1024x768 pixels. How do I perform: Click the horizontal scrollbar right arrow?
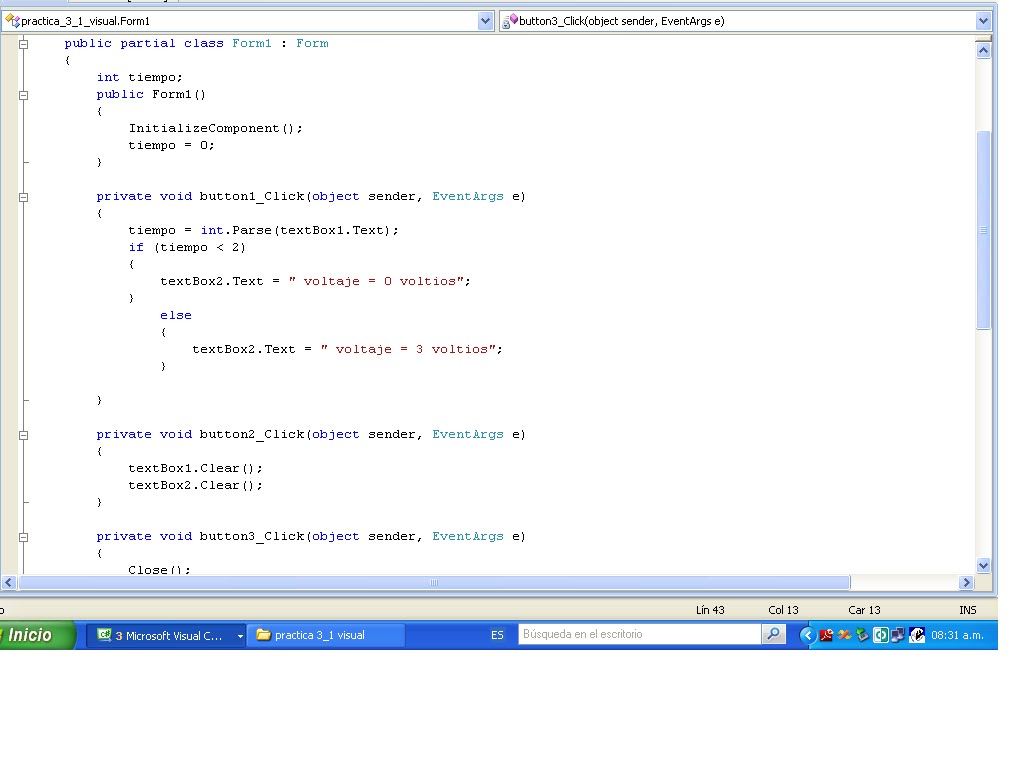coord(967,583)
